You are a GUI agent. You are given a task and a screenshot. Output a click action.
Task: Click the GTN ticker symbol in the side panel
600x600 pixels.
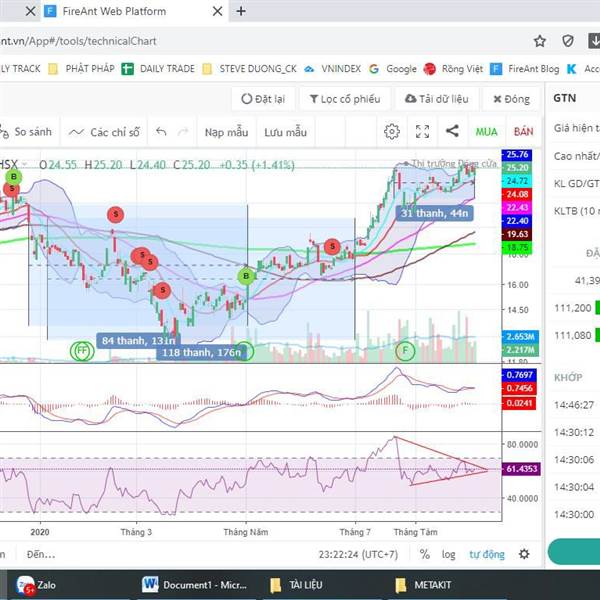(x=564, y=98)
